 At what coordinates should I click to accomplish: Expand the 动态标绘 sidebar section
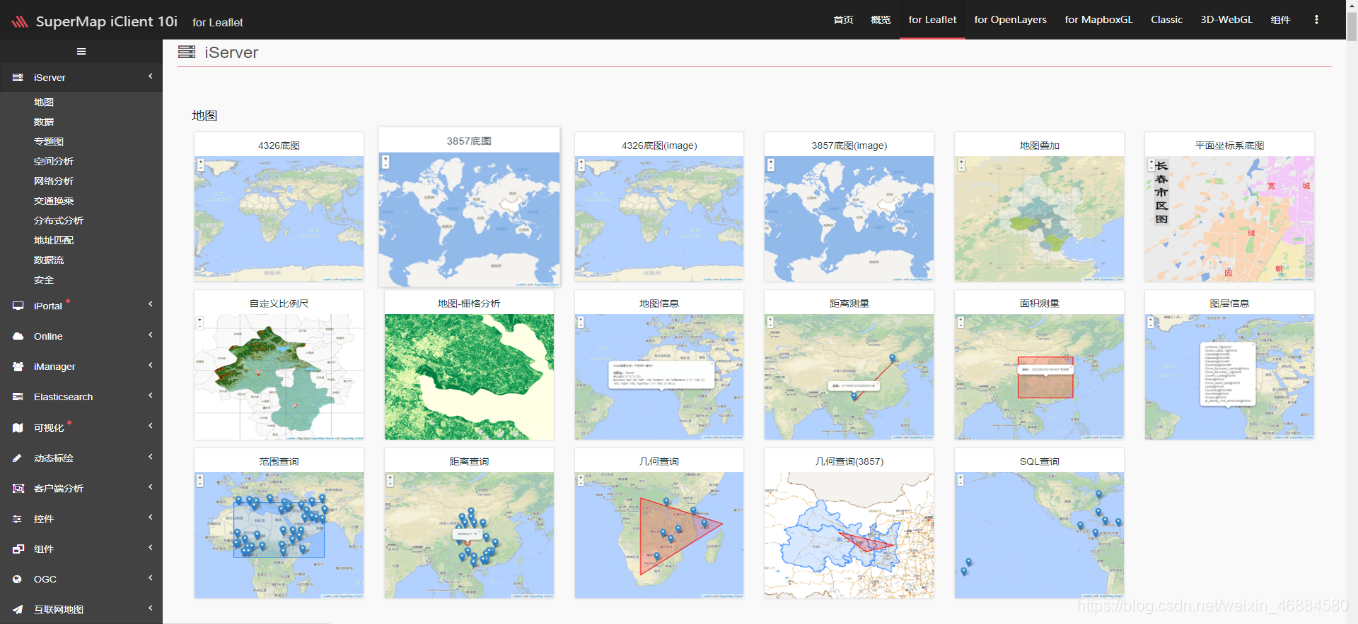150,458
